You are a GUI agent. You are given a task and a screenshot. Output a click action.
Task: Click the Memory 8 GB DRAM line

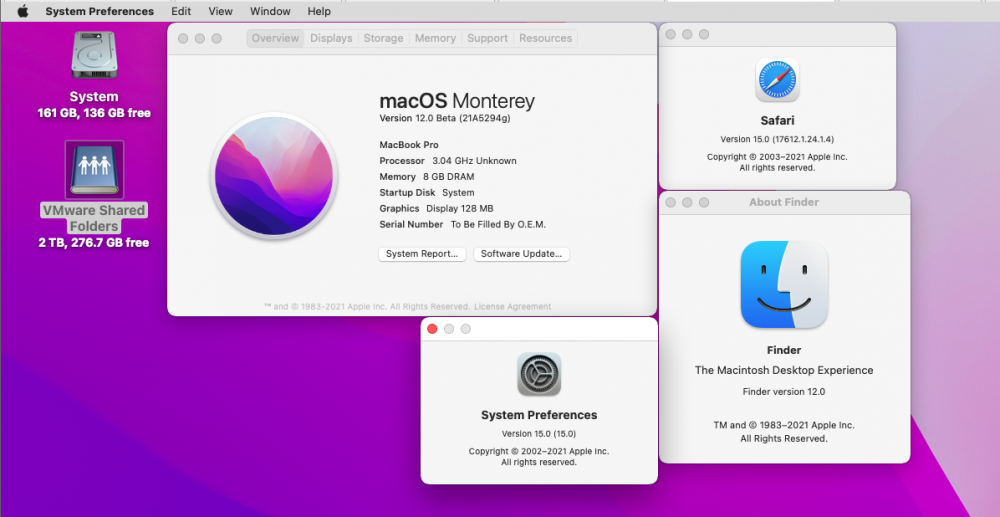(x=427, y=177)
